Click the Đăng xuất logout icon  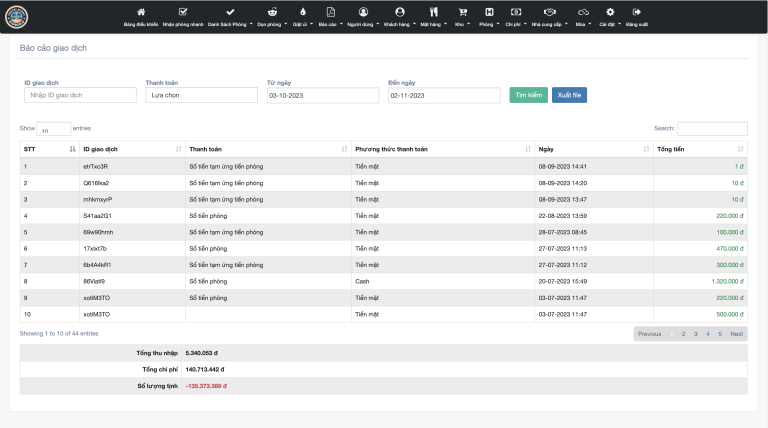pos(636,12)
